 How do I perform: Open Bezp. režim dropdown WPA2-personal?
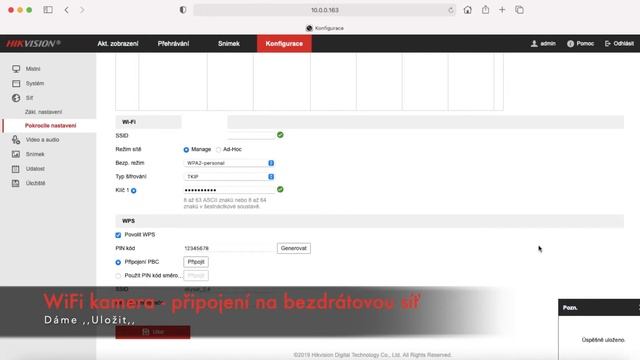[x=229, y=163]
